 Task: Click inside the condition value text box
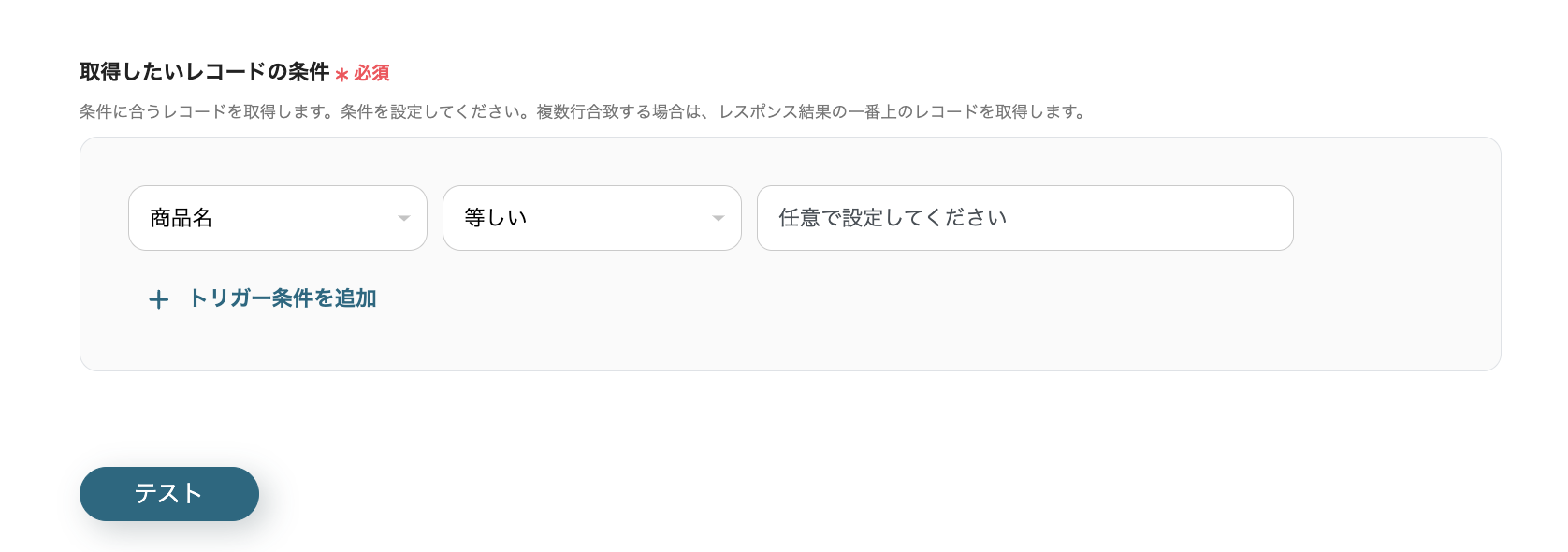(x=1024, y=218)
